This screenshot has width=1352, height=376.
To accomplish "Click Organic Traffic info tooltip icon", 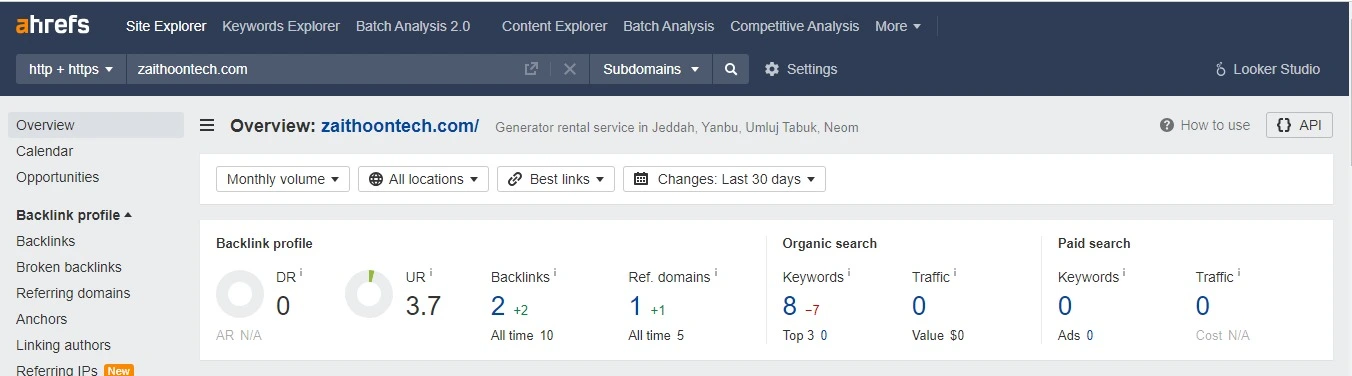I will pos(955,272).
